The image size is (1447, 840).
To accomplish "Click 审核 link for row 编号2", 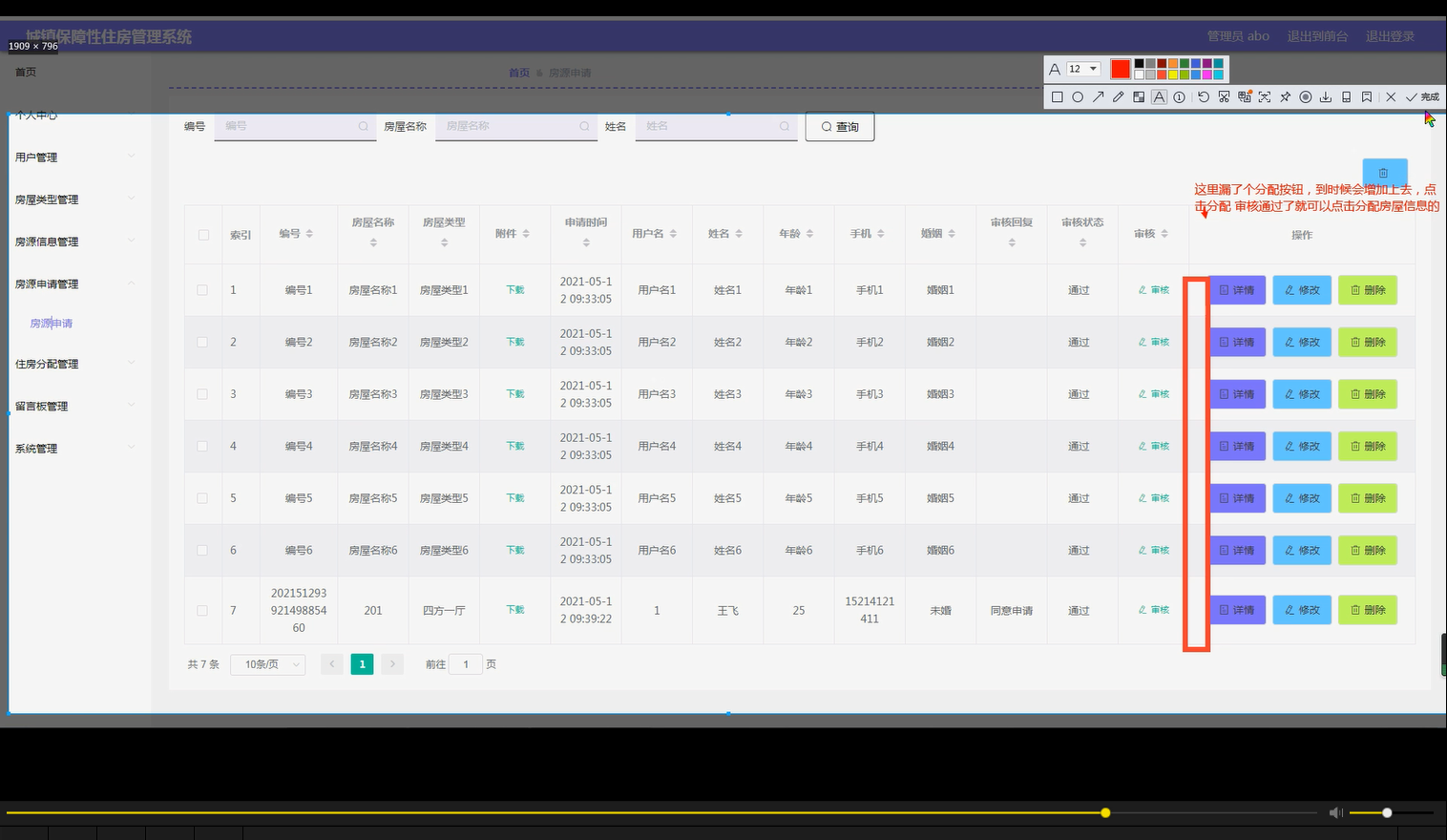I will [1154, 342].
